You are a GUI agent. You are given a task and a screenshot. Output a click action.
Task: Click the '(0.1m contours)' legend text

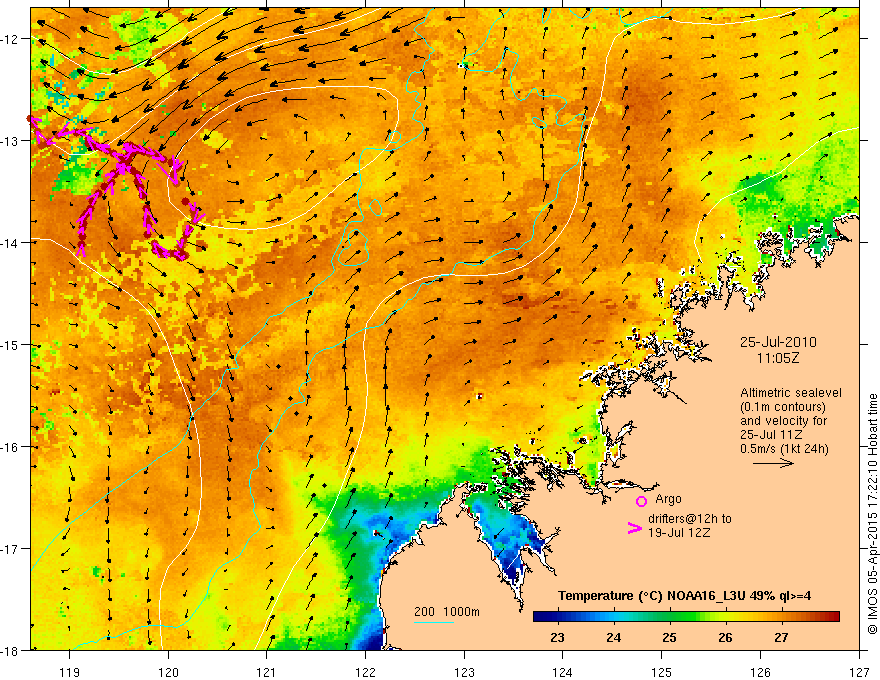[x=783, y=407]
